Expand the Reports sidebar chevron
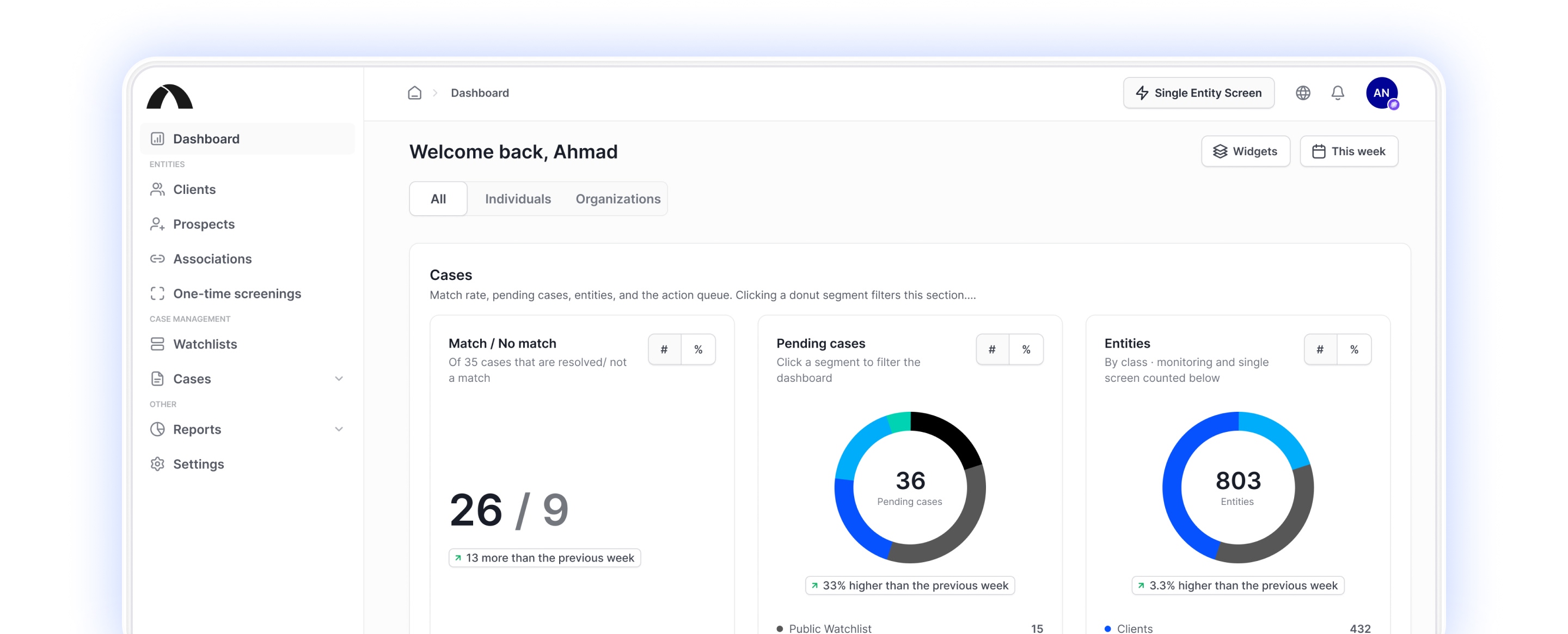This screenshot has height=634, width=1568. point(339,429)
